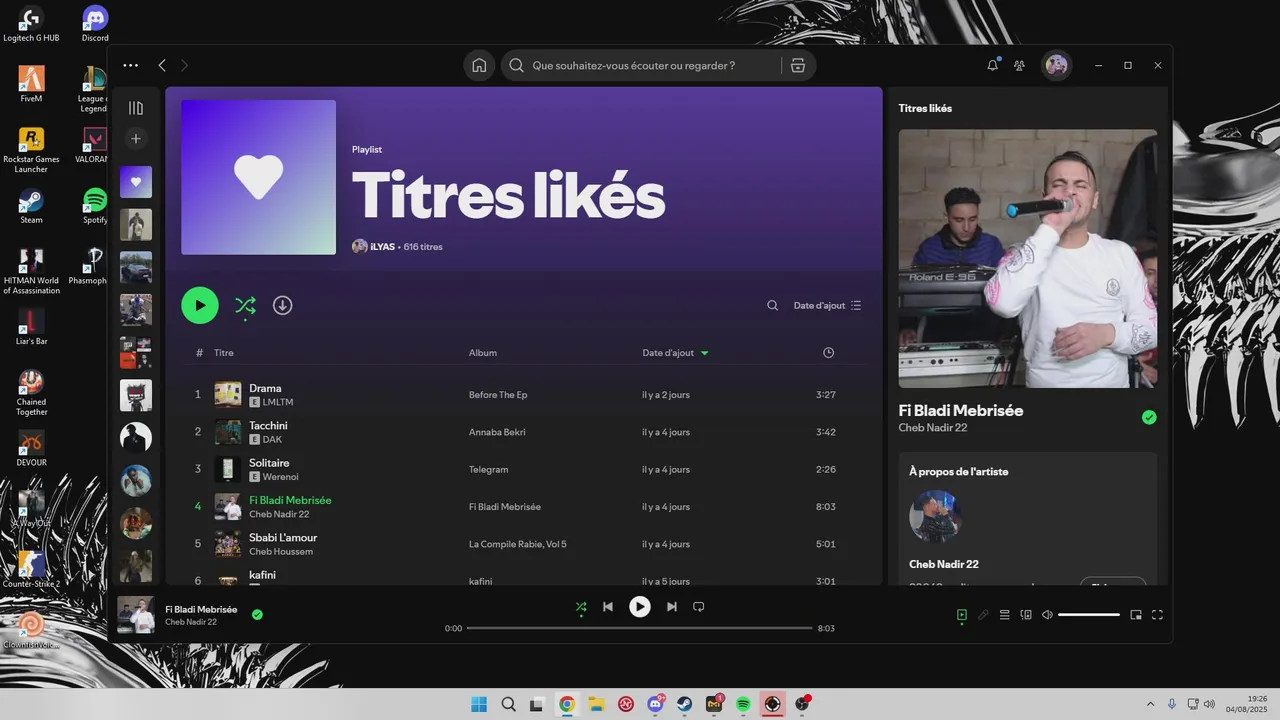The image size is (1280, 720).
Task: Go to Spotify Home
Action: (479, 65)
